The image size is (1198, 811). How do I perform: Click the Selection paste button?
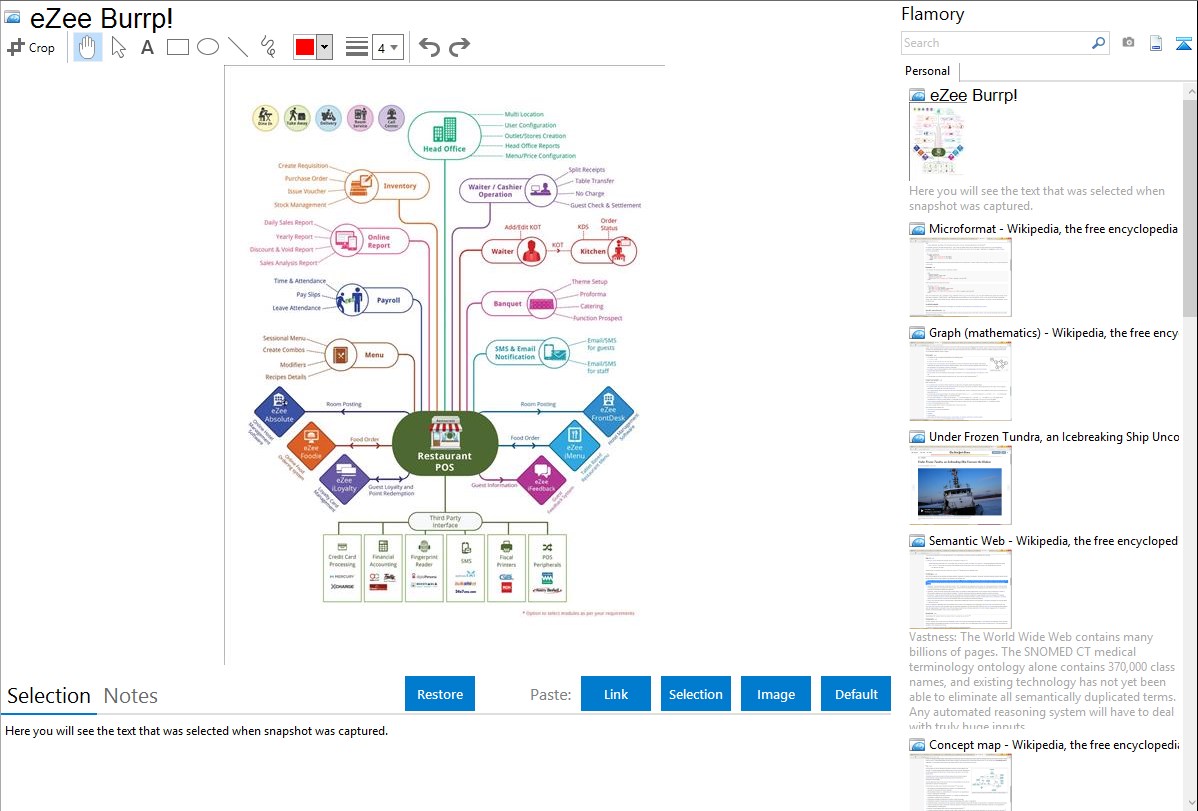[696, 694]
